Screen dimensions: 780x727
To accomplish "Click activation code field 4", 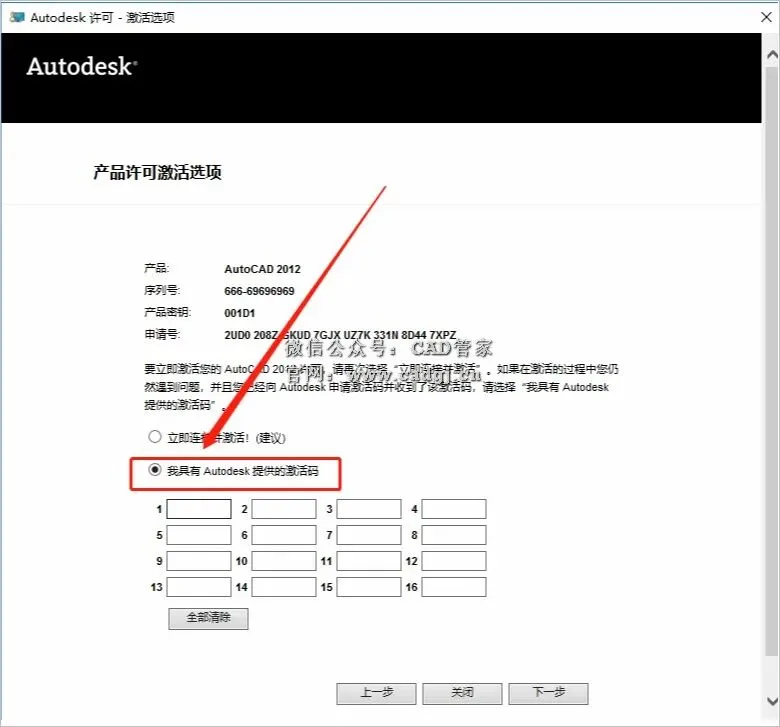I will coord(454,509).
